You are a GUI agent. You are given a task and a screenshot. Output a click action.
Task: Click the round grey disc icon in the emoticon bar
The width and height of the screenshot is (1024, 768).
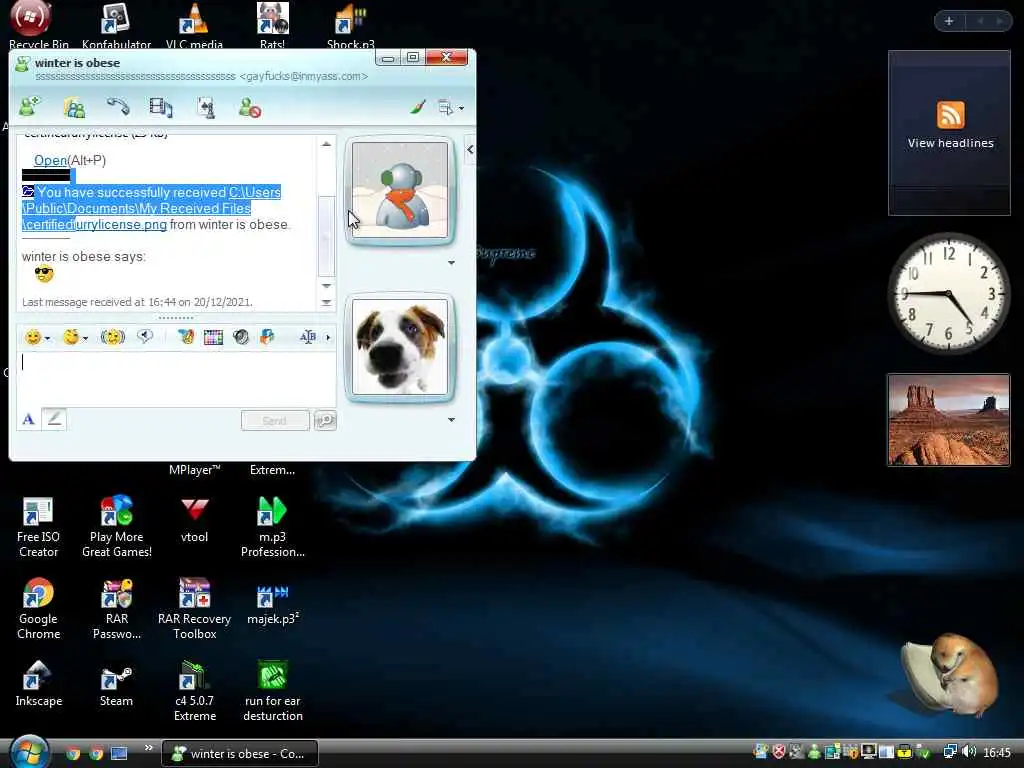(x=241, y=337)
